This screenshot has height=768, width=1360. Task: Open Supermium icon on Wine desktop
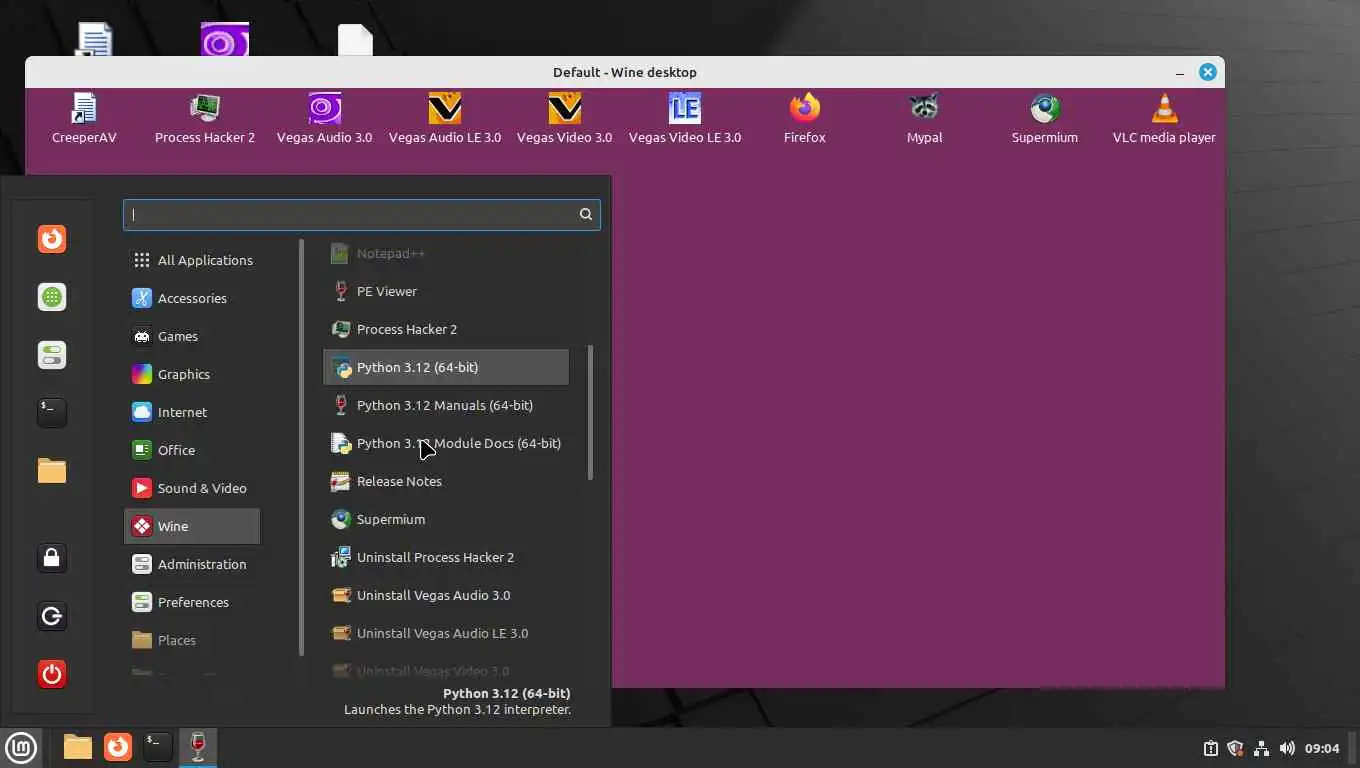click(x=1044, y=118)
